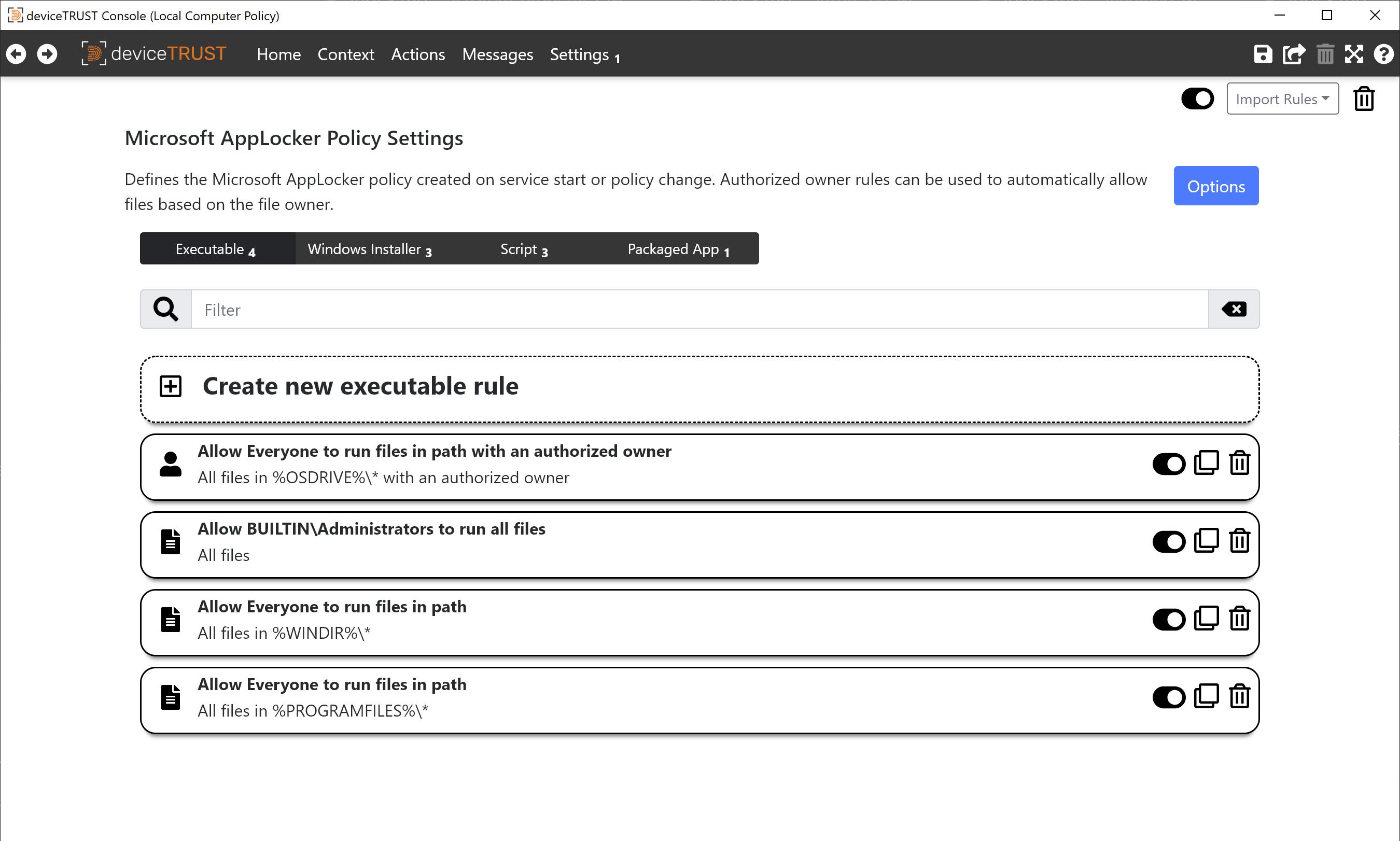Toggle fullscreen mode
This screenshot has height=841, width=1400.
(1354, 54)
